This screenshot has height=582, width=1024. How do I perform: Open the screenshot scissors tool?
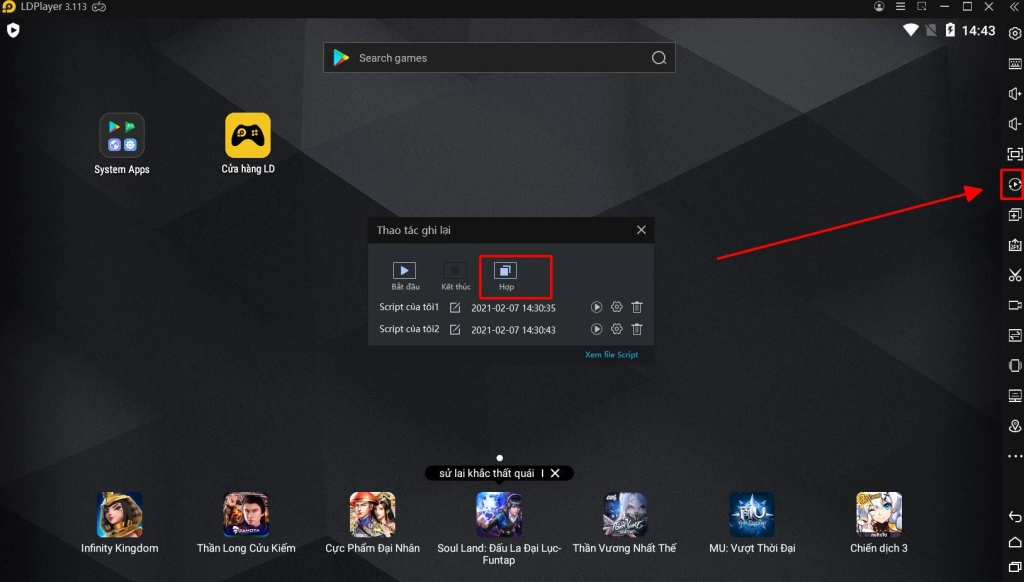point(1014,275)
